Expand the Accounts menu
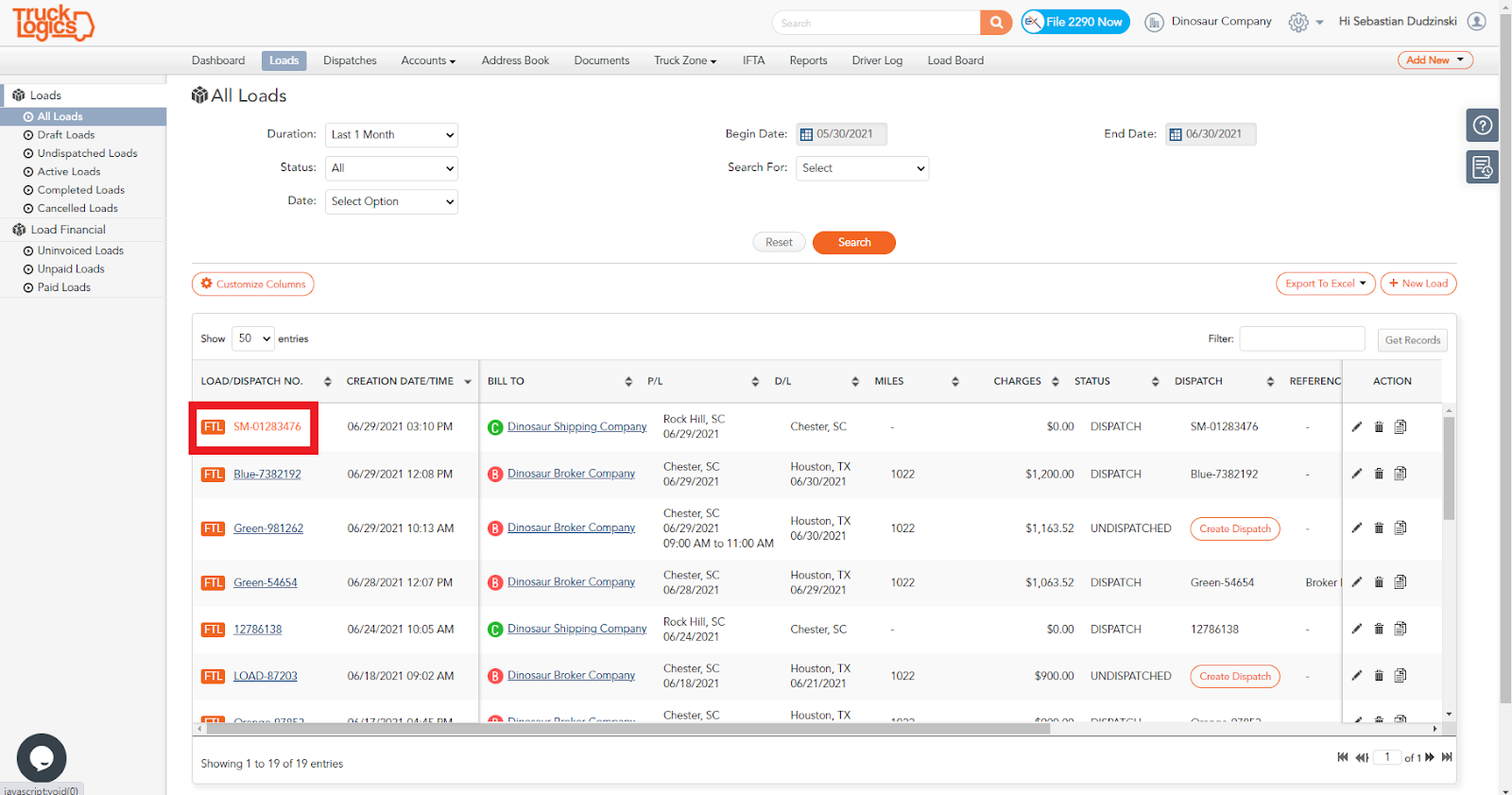The height and width of the screenshot is (795, 1512). tap(428, 60)
